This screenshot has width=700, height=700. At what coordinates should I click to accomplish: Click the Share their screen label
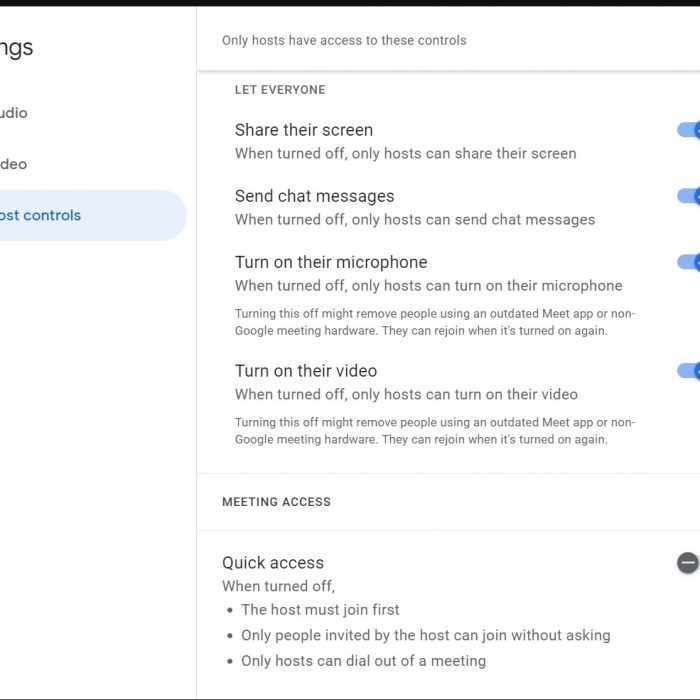[x=304, y=130]
